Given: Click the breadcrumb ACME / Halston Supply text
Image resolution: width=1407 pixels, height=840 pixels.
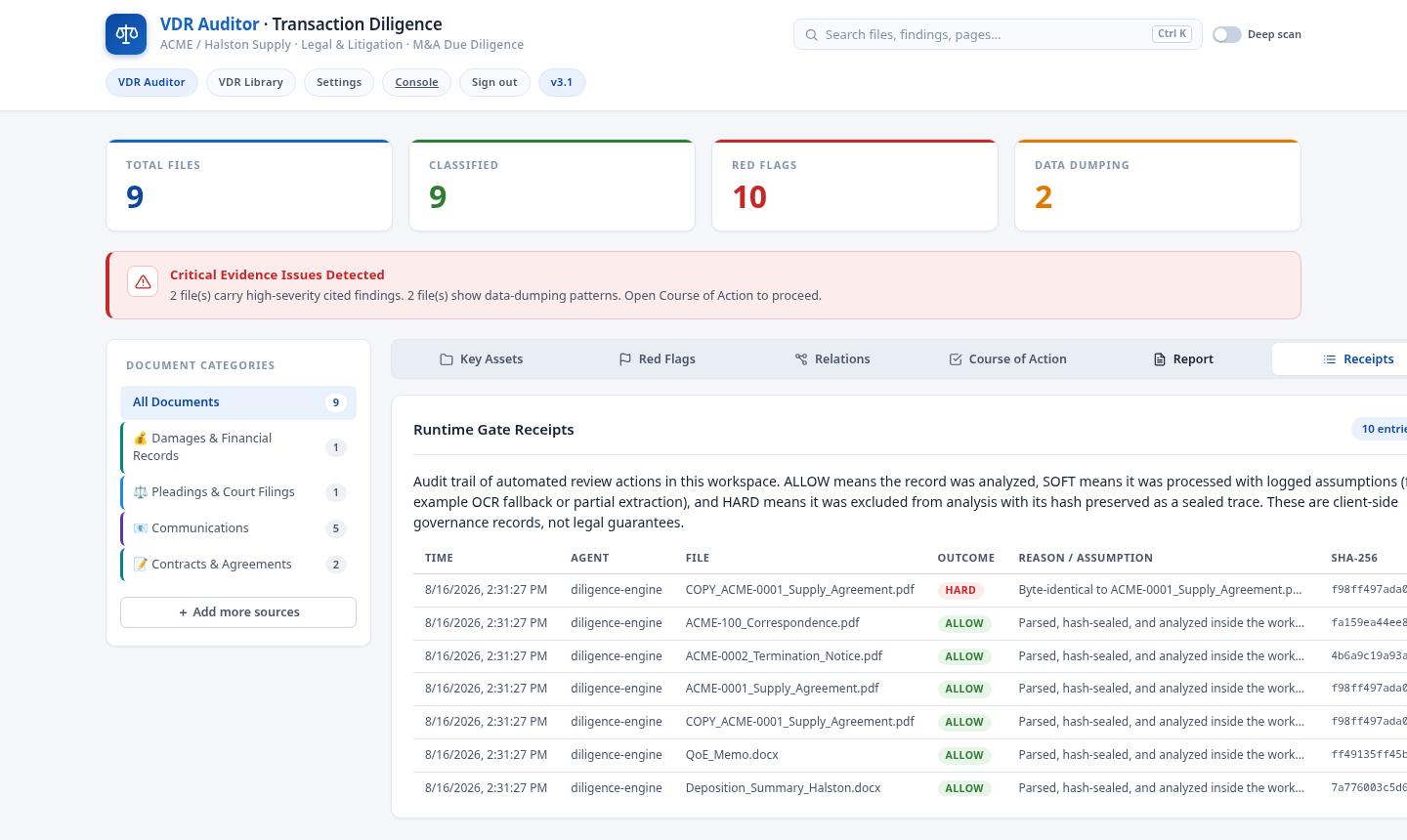Looking at the screenshot, I should pyautogui.click(x=226, y=45).
